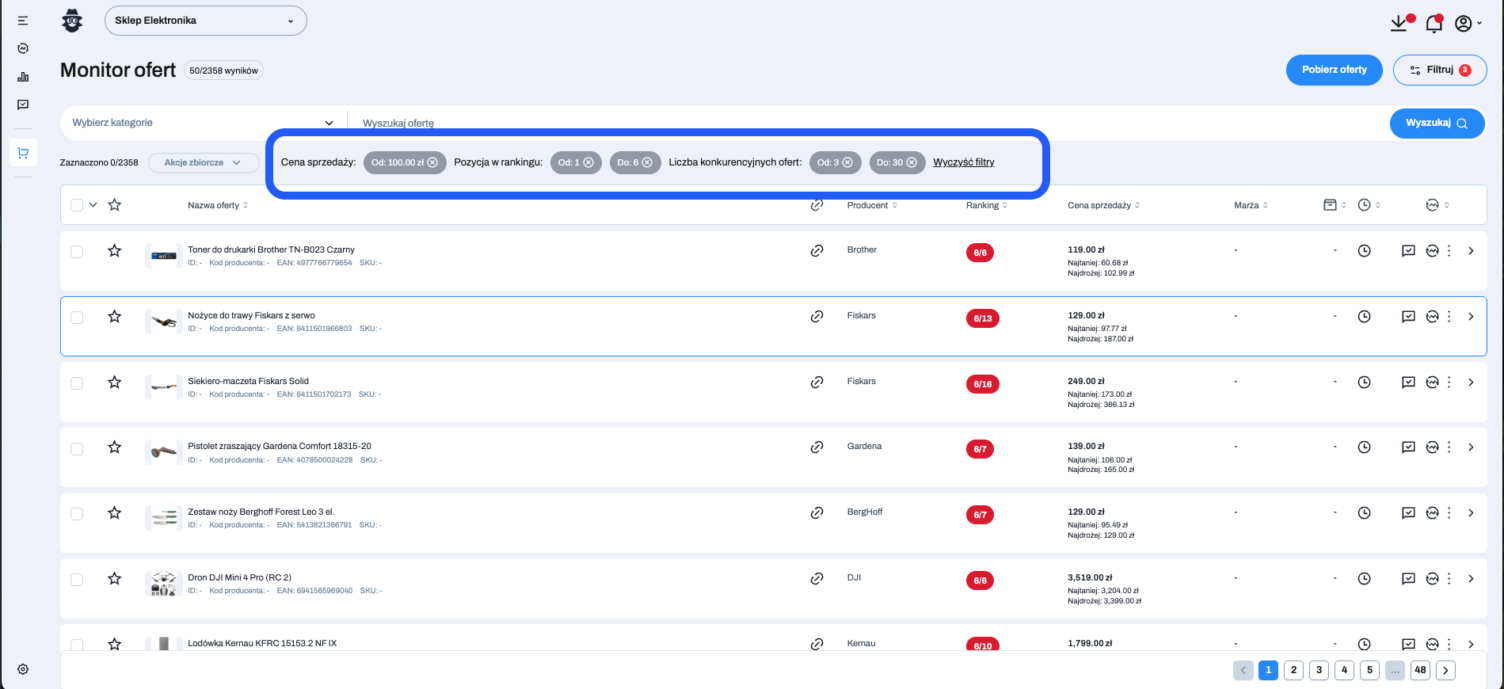Expand the 'Wybierz kategorie' dropdown
Viewport: 1504px width, 689px height.
[x=203, y=122]
